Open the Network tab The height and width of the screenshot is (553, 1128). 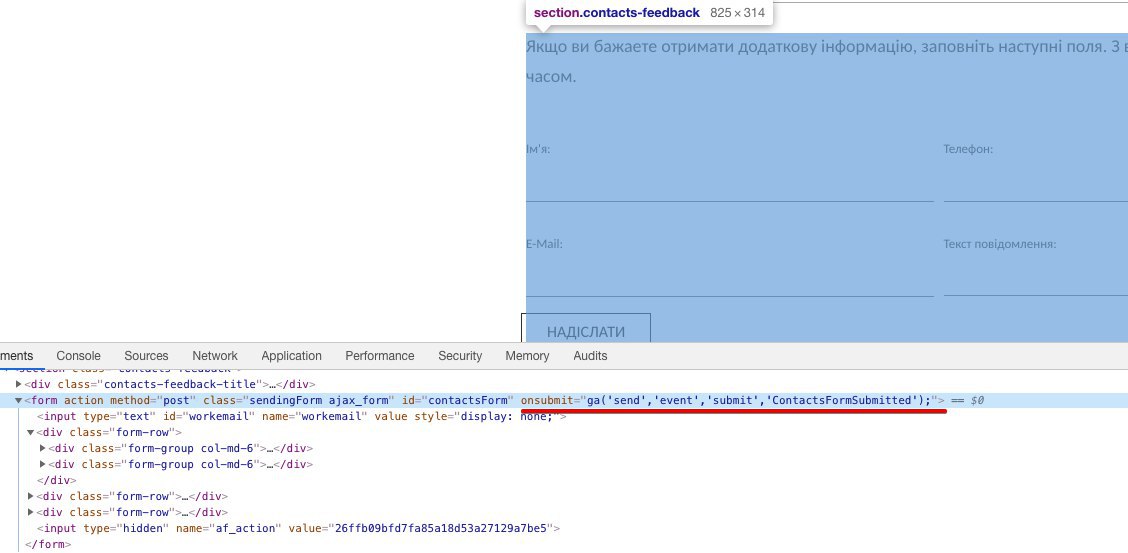pyautogui.click(x=214, y=356)
